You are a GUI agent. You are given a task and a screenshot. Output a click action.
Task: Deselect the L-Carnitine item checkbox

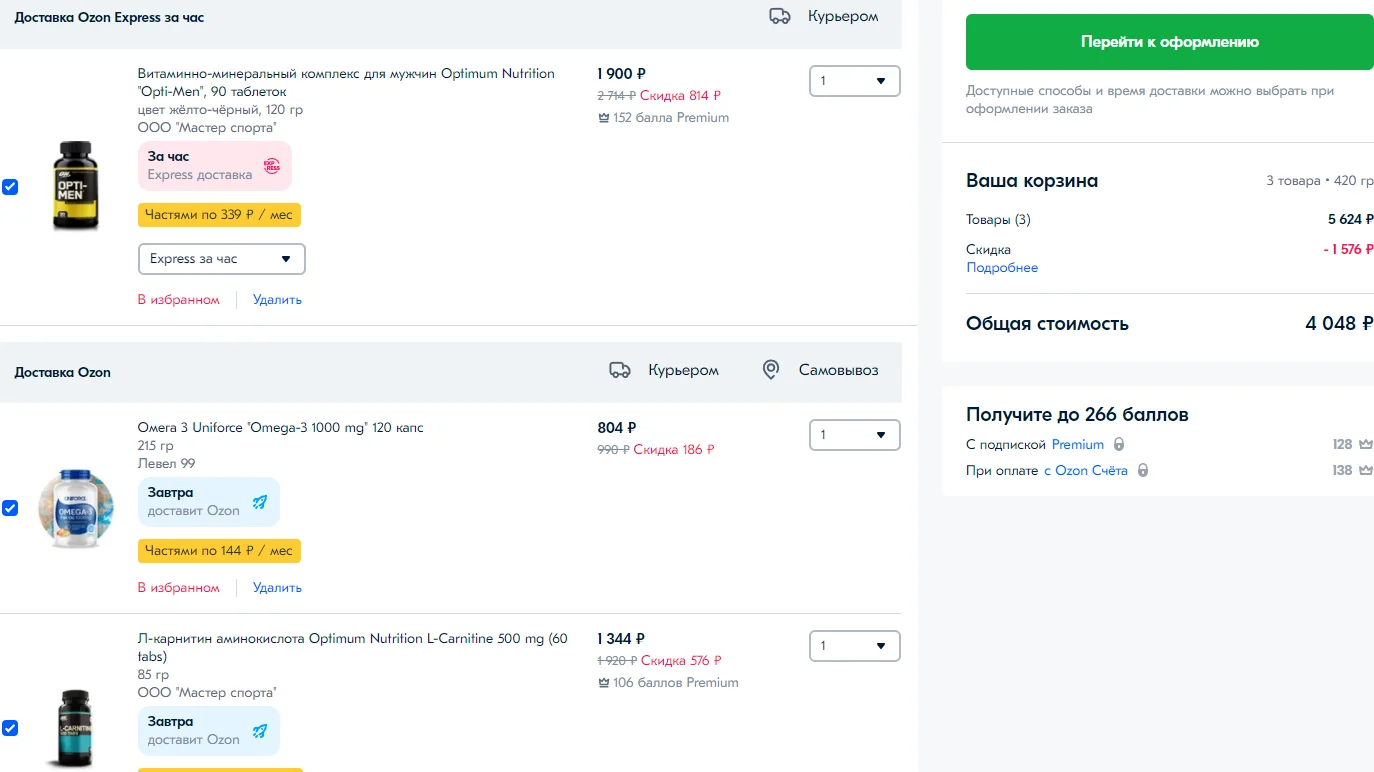pyautogui.click(x=10, y=728)
